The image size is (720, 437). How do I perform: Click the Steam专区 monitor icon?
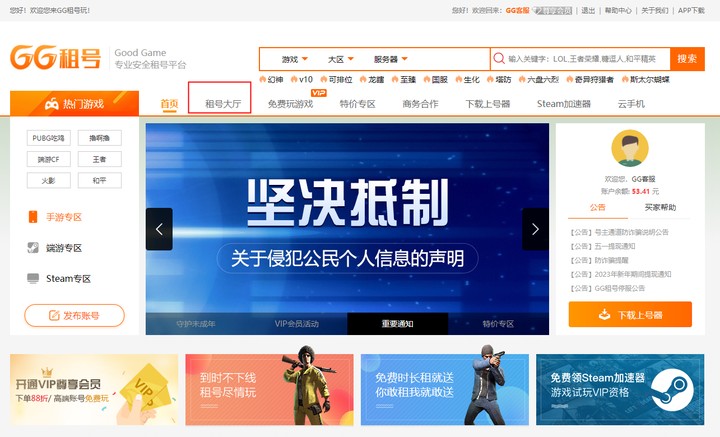pyautogui.click(x=33, y=279)
